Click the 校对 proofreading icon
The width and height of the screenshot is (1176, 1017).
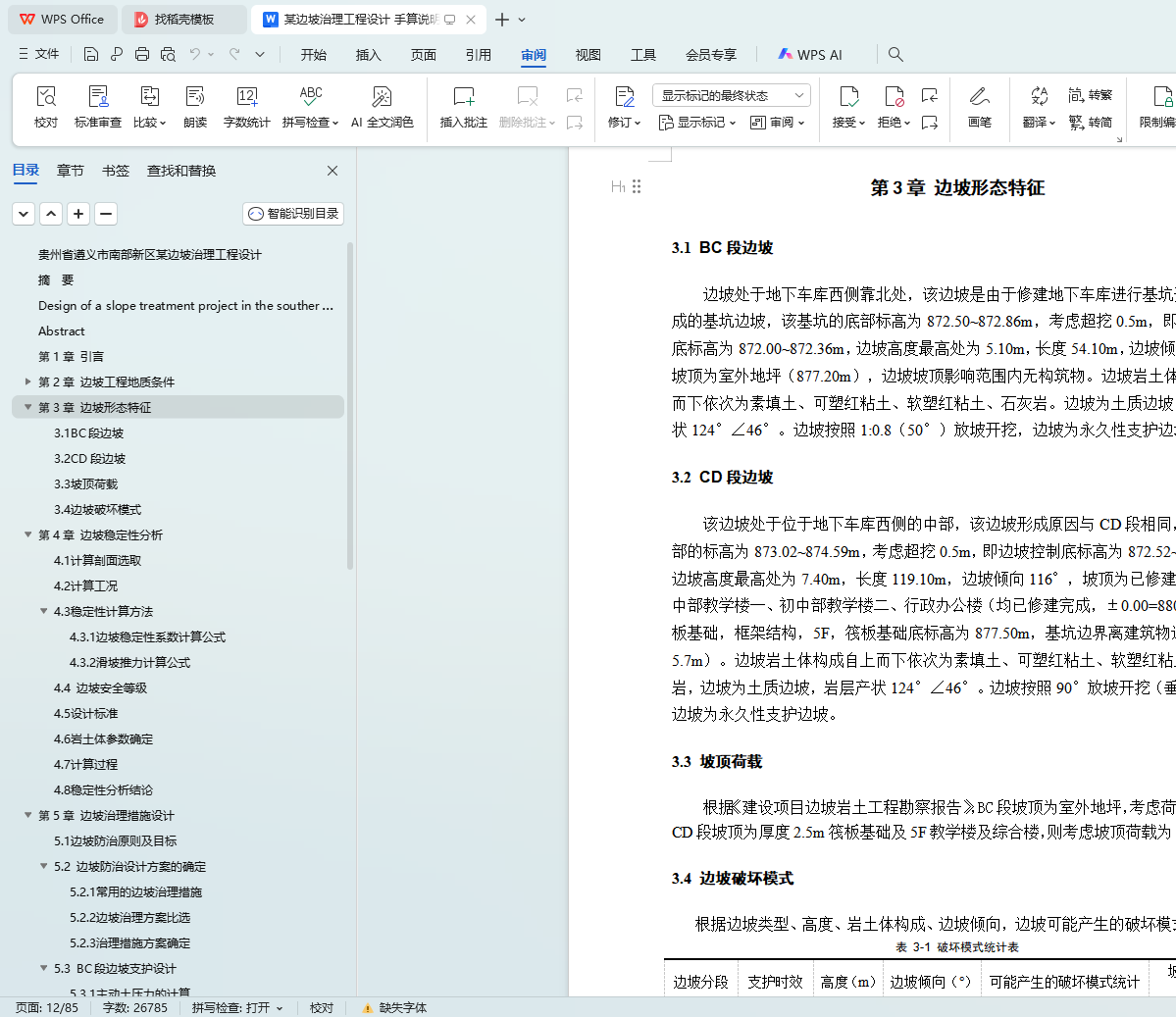(46, 107)
